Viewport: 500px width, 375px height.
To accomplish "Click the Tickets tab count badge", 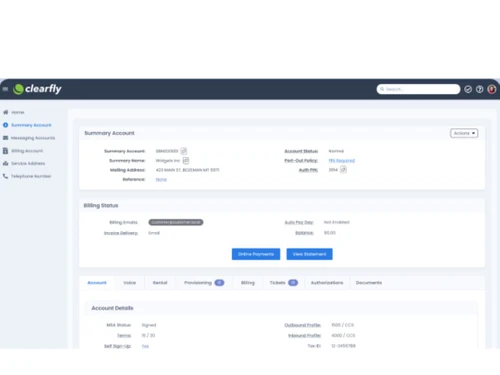I will point(293,283).
